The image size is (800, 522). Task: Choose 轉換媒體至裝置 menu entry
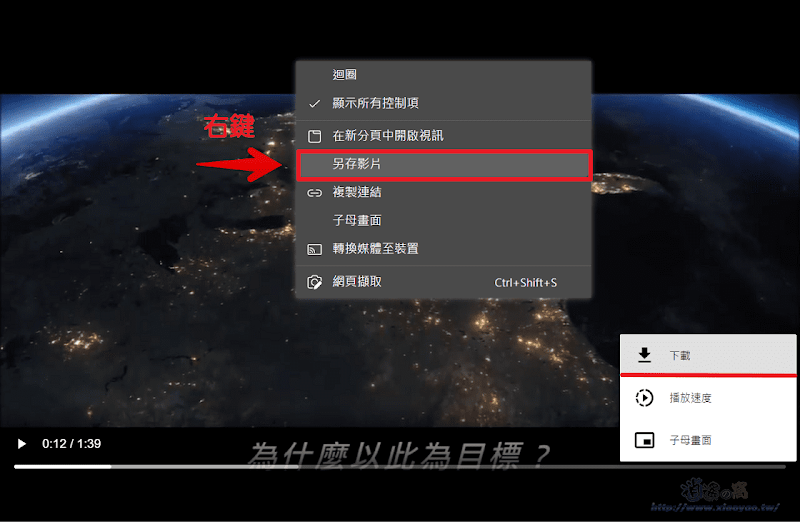[443, 249]
